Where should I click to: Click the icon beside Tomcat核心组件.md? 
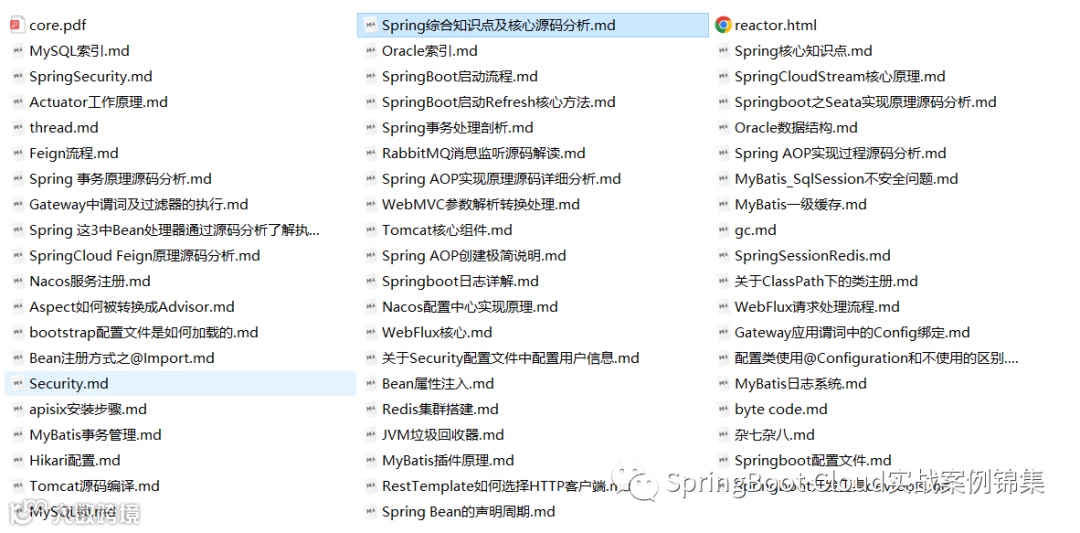(370, 230)
